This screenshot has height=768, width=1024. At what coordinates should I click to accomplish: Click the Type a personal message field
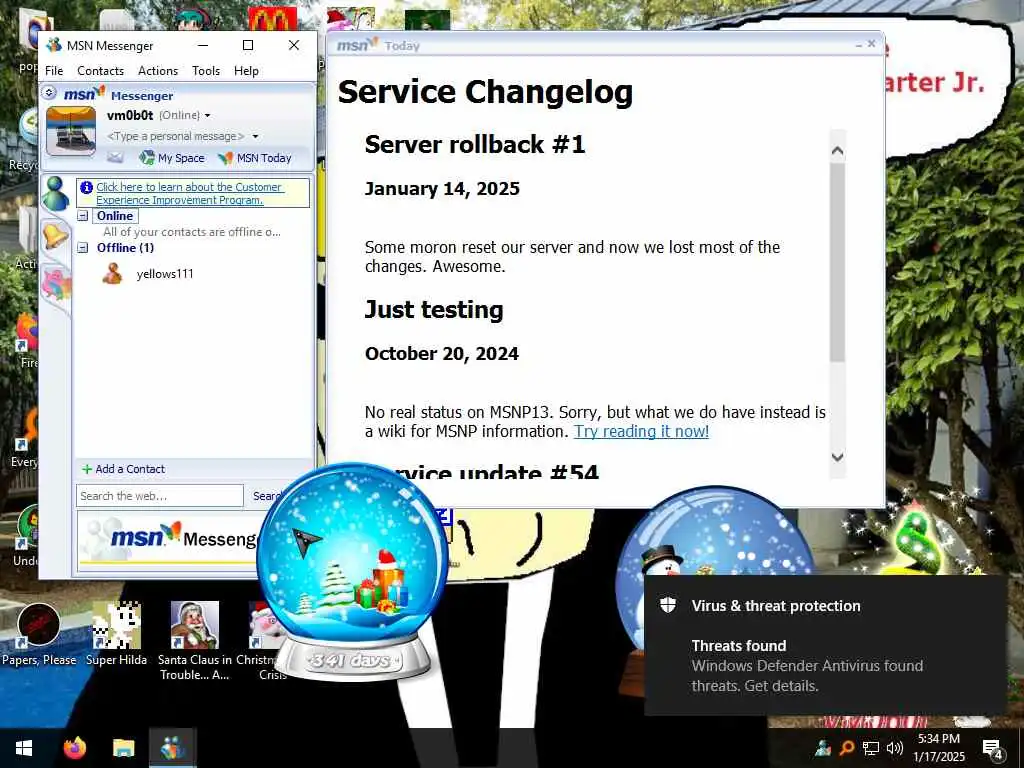tap(176, 136)
